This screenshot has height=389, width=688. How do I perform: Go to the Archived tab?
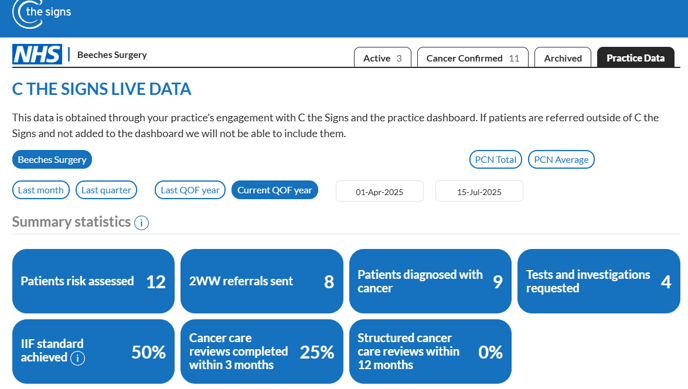[563, 57]
